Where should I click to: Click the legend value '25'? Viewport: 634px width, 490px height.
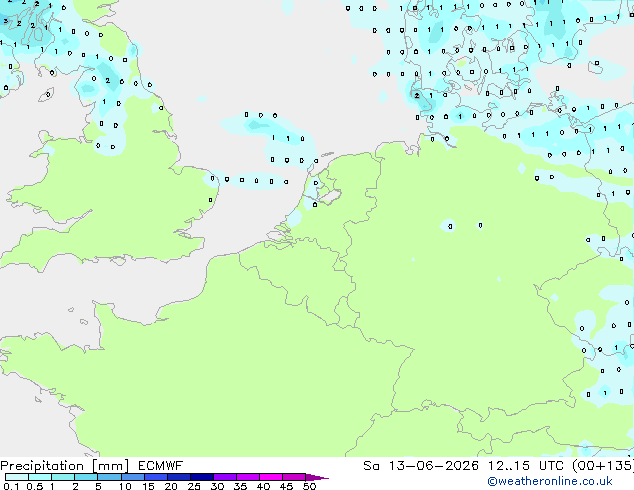[194, 486]
